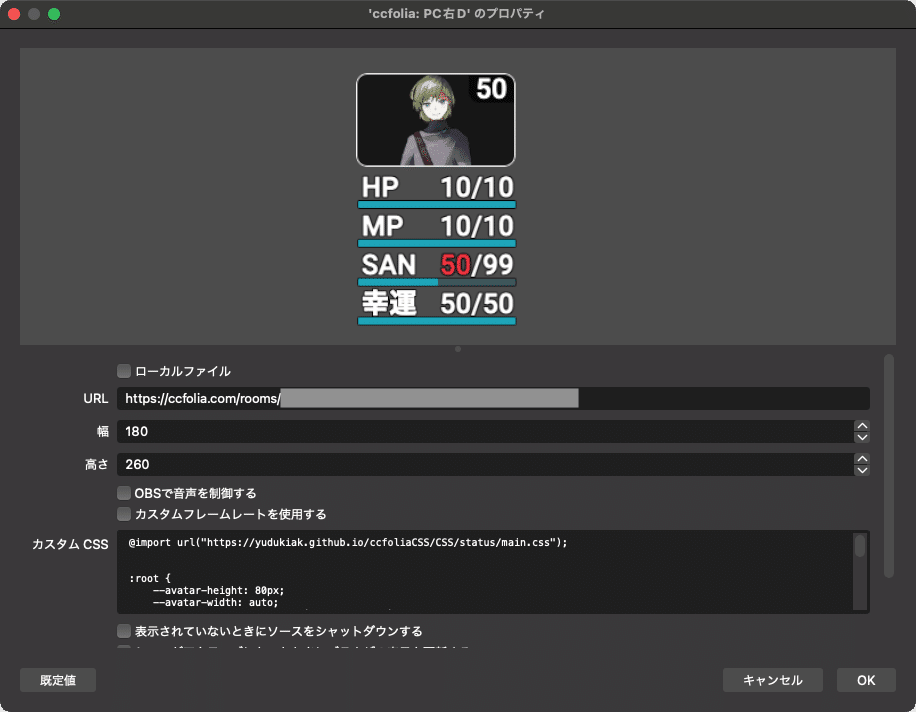
Task: Enable shutdown source when not visible
Action: [x=123, y=631]
